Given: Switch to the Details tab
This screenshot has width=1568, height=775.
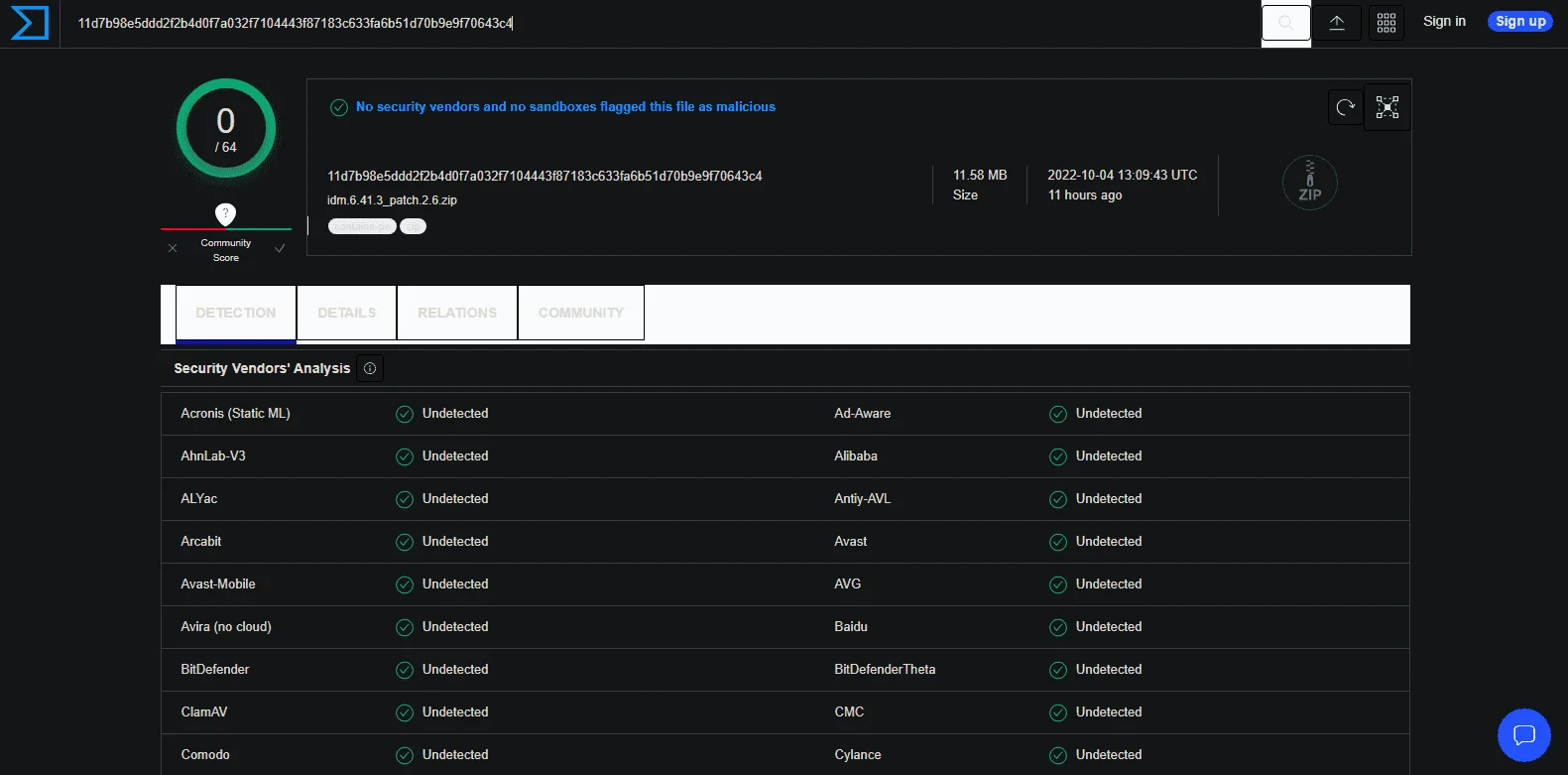Looking at the screenshot, I should click(x=347, y=313).
